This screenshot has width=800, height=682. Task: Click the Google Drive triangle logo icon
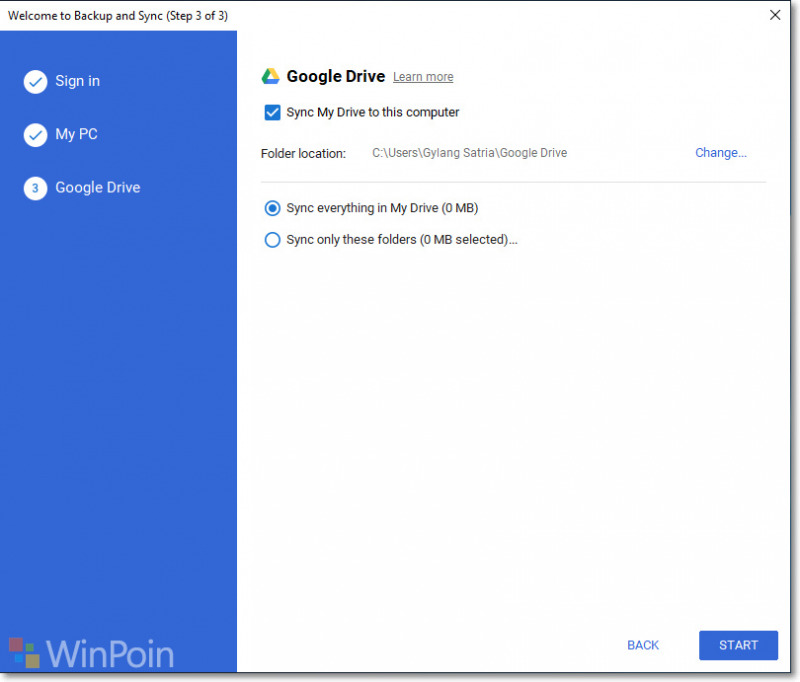270,77
